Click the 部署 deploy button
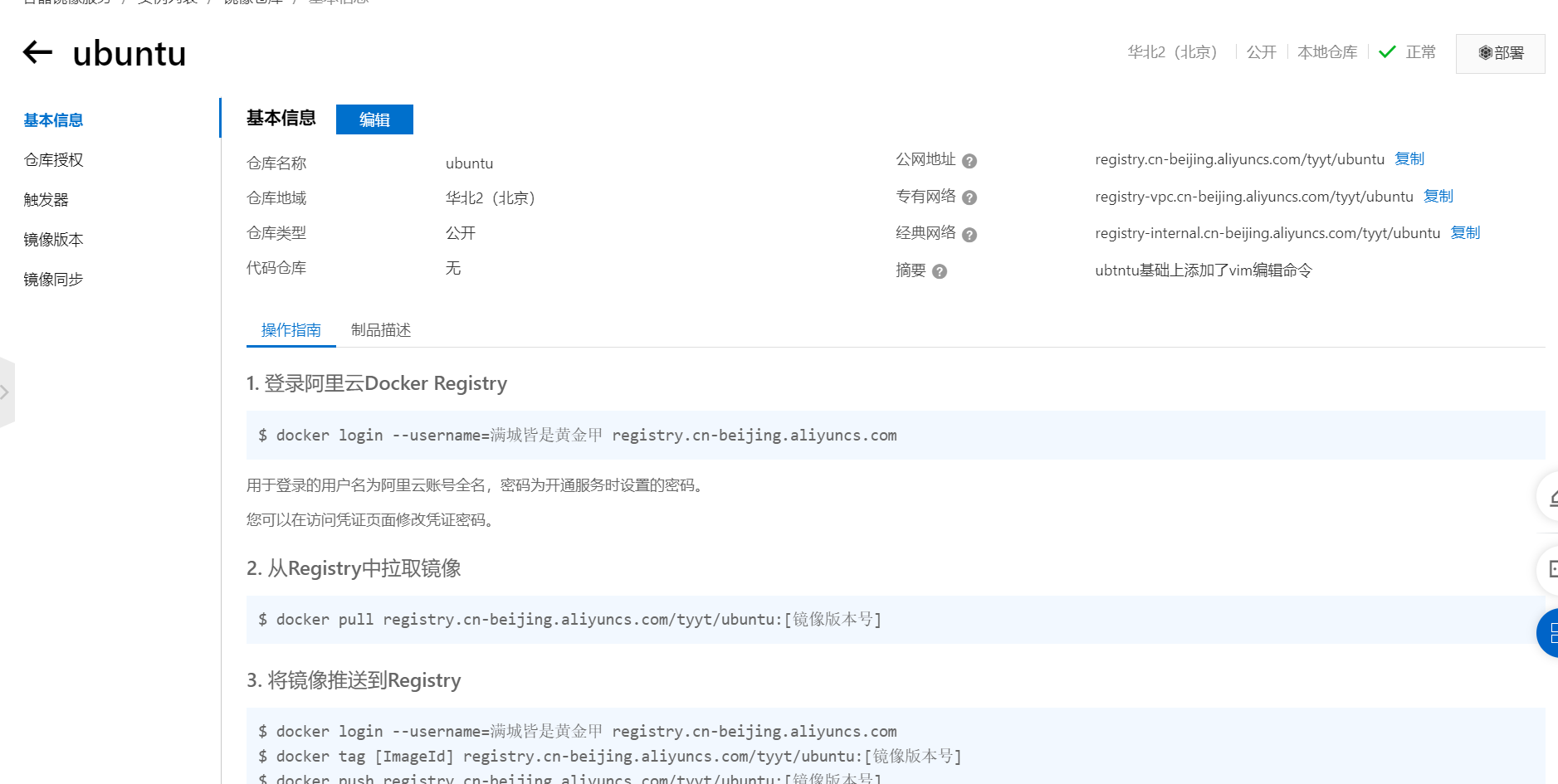Screen dimensions: 1558x784 1501,53
